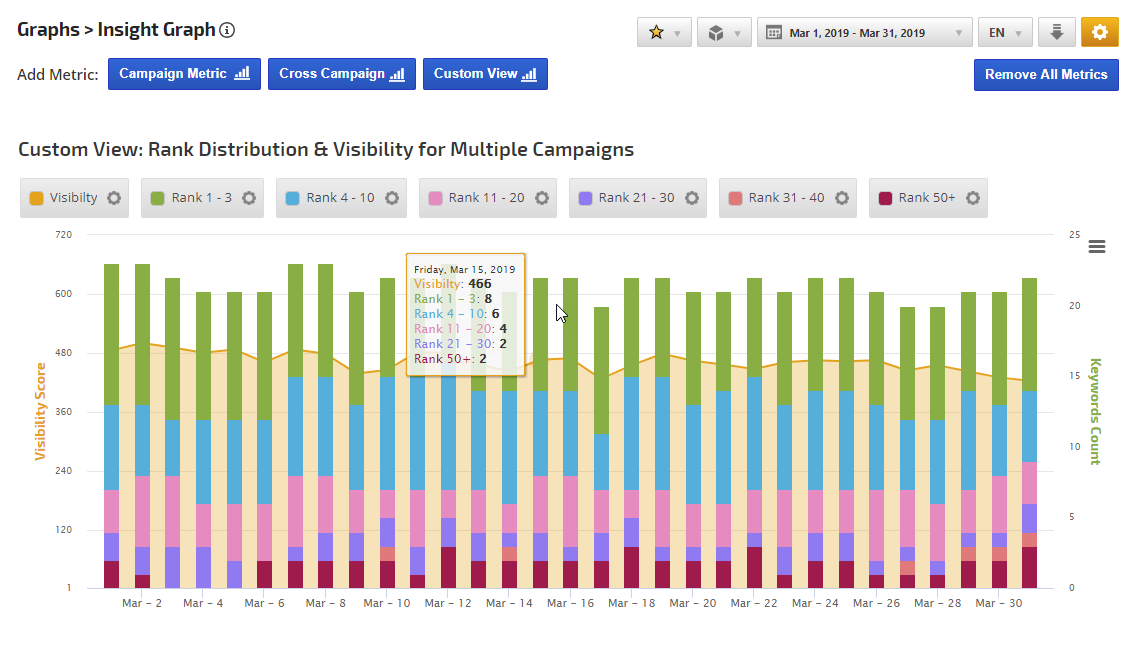Click Remove All Metrics button
This screenshot has height=653, width=1127.
[x=1045, y=75]
